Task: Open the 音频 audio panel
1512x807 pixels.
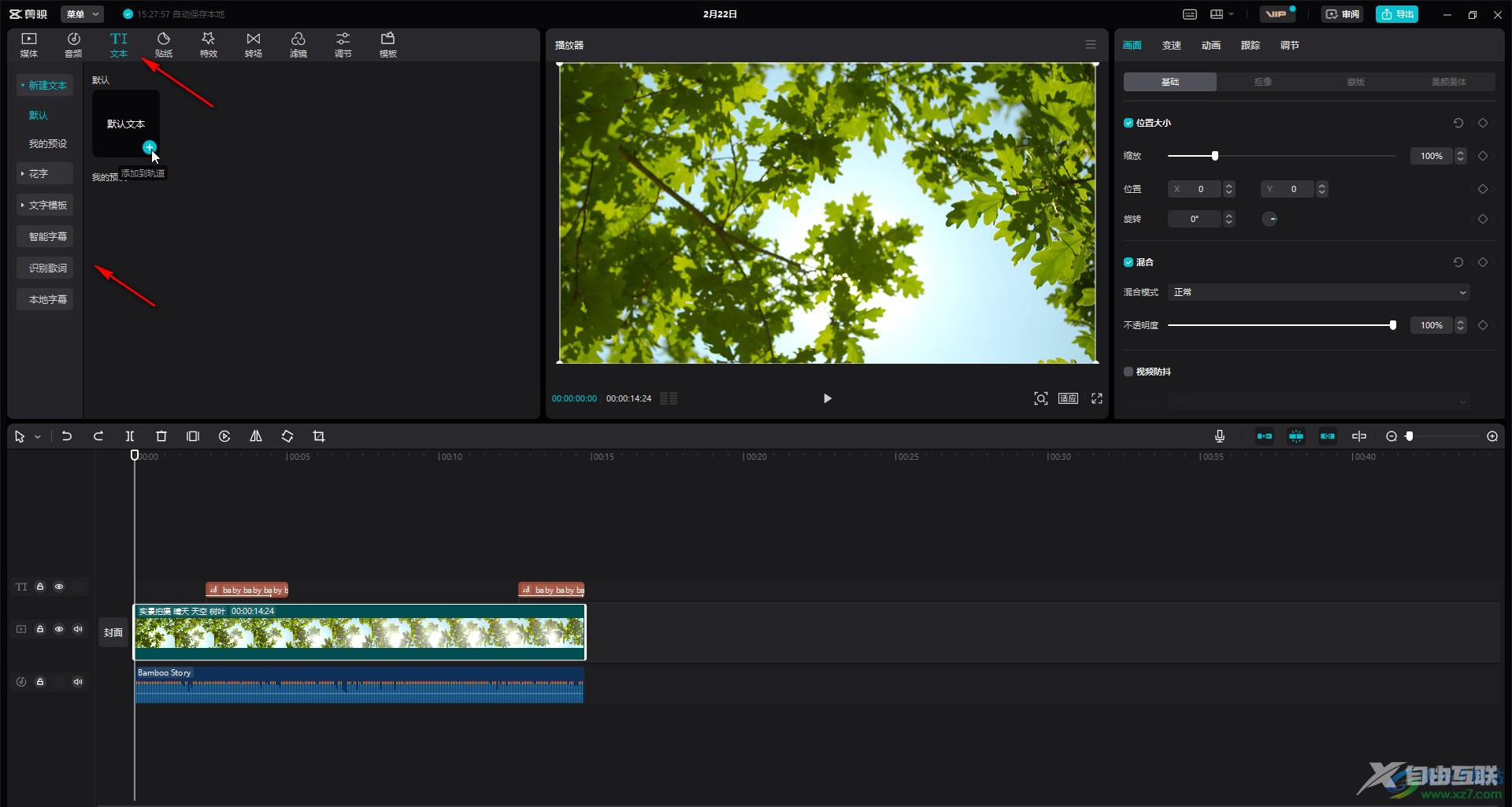Action: click(73, 45)
